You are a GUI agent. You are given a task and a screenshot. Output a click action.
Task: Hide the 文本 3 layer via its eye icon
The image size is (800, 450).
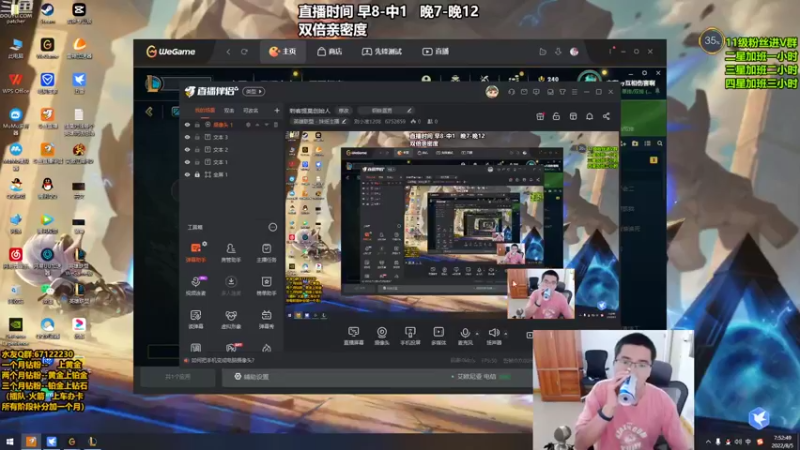(187, 137)
